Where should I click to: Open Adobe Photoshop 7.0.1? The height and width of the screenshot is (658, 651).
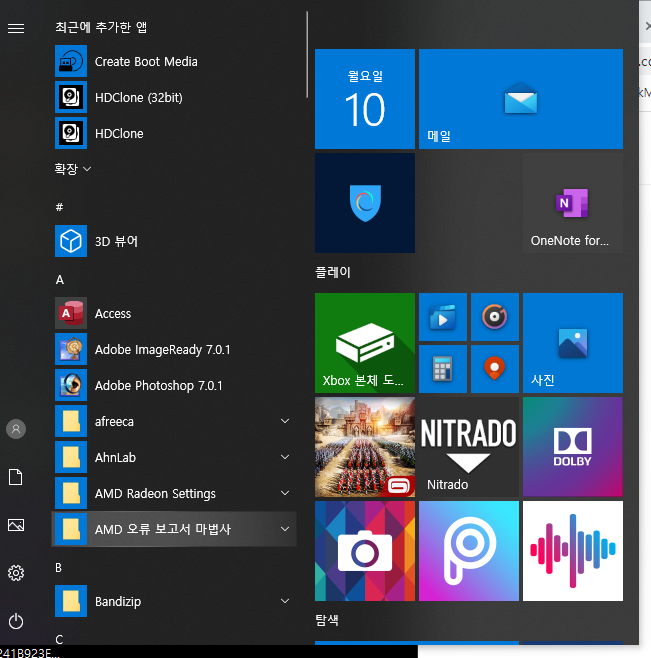174,385
